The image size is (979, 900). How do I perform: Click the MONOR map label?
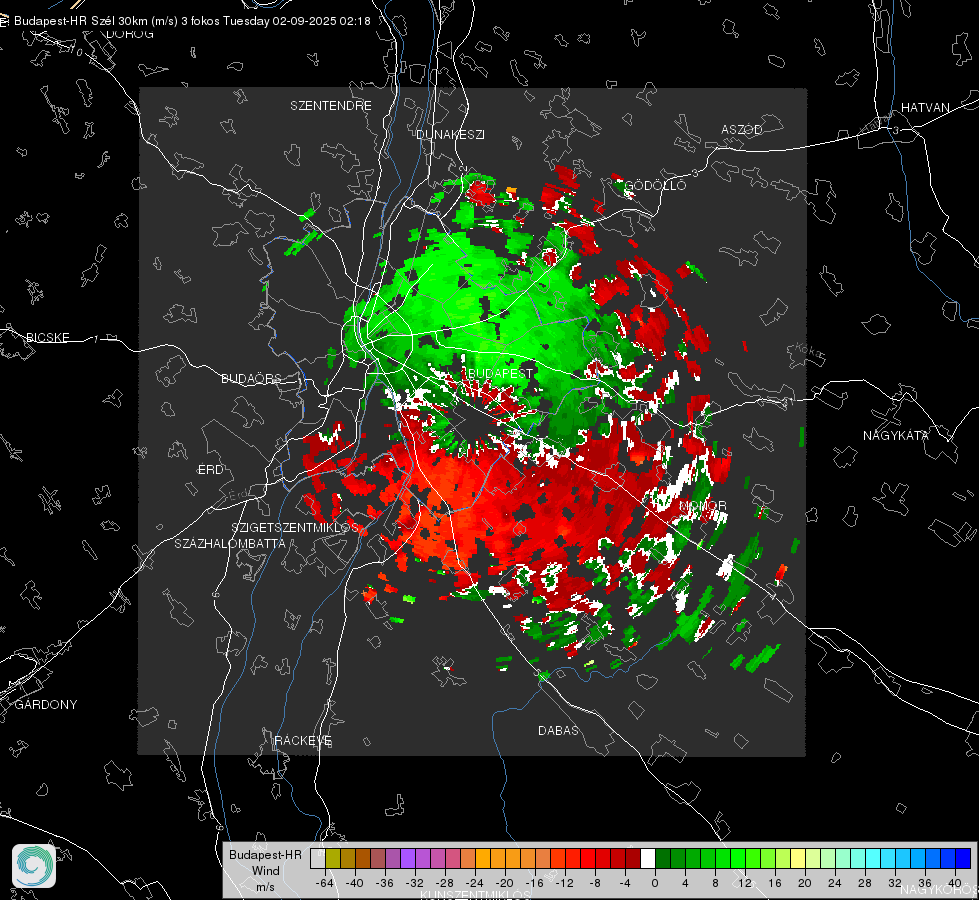703,505
